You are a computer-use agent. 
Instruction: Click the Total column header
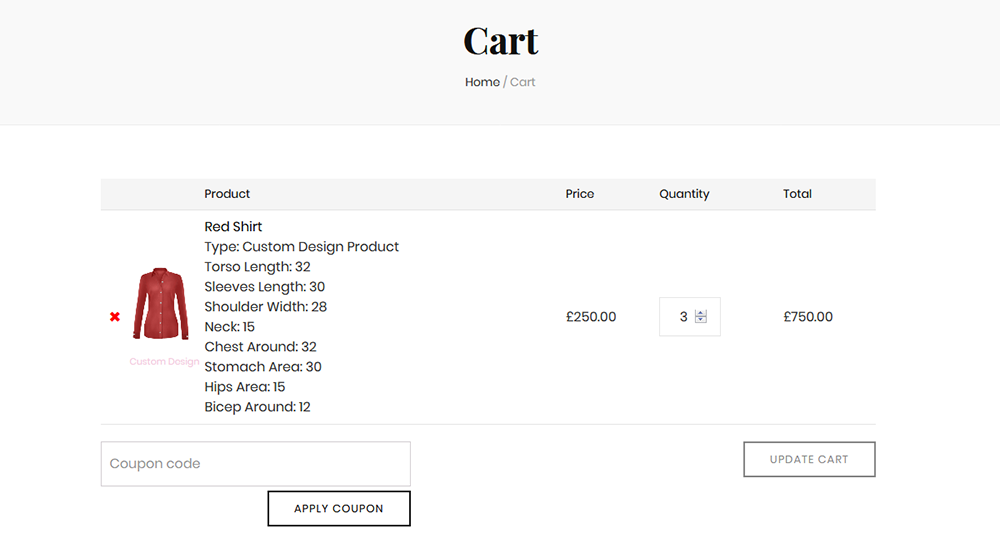797,194
